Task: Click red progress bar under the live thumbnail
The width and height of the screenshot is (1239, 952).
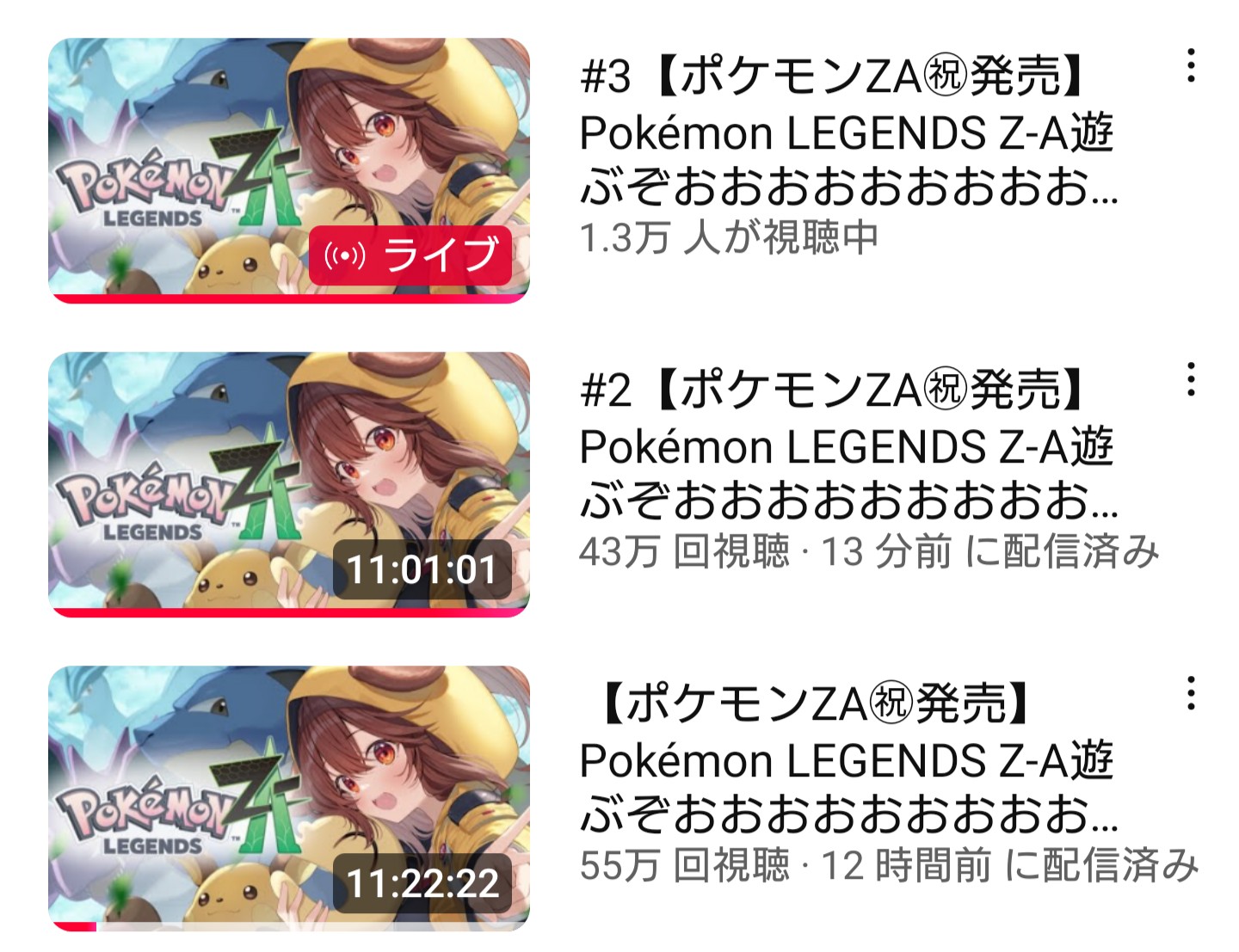Action: click(x=289, y=298)
